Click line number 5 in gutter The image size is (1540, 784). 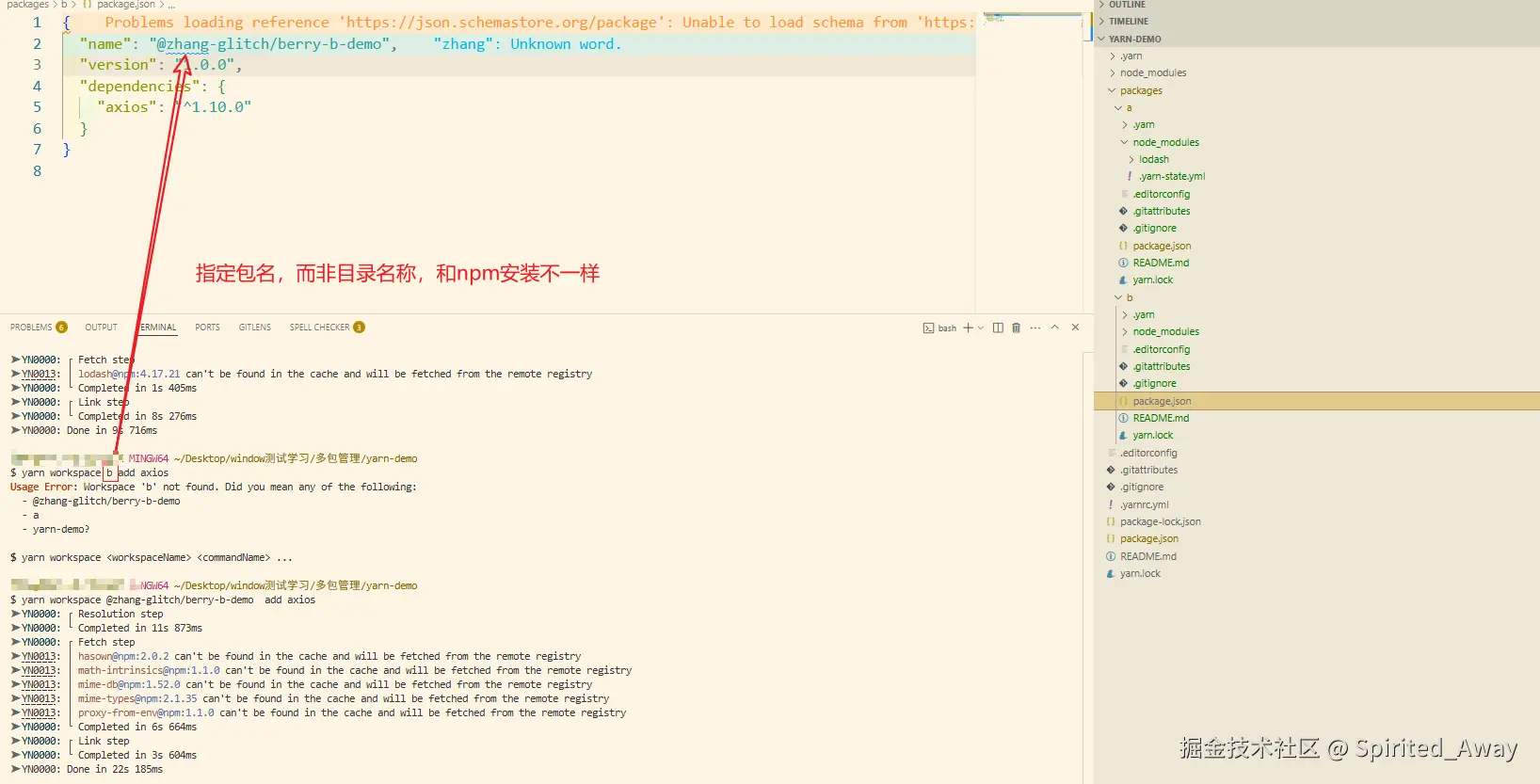pos(37,107)
